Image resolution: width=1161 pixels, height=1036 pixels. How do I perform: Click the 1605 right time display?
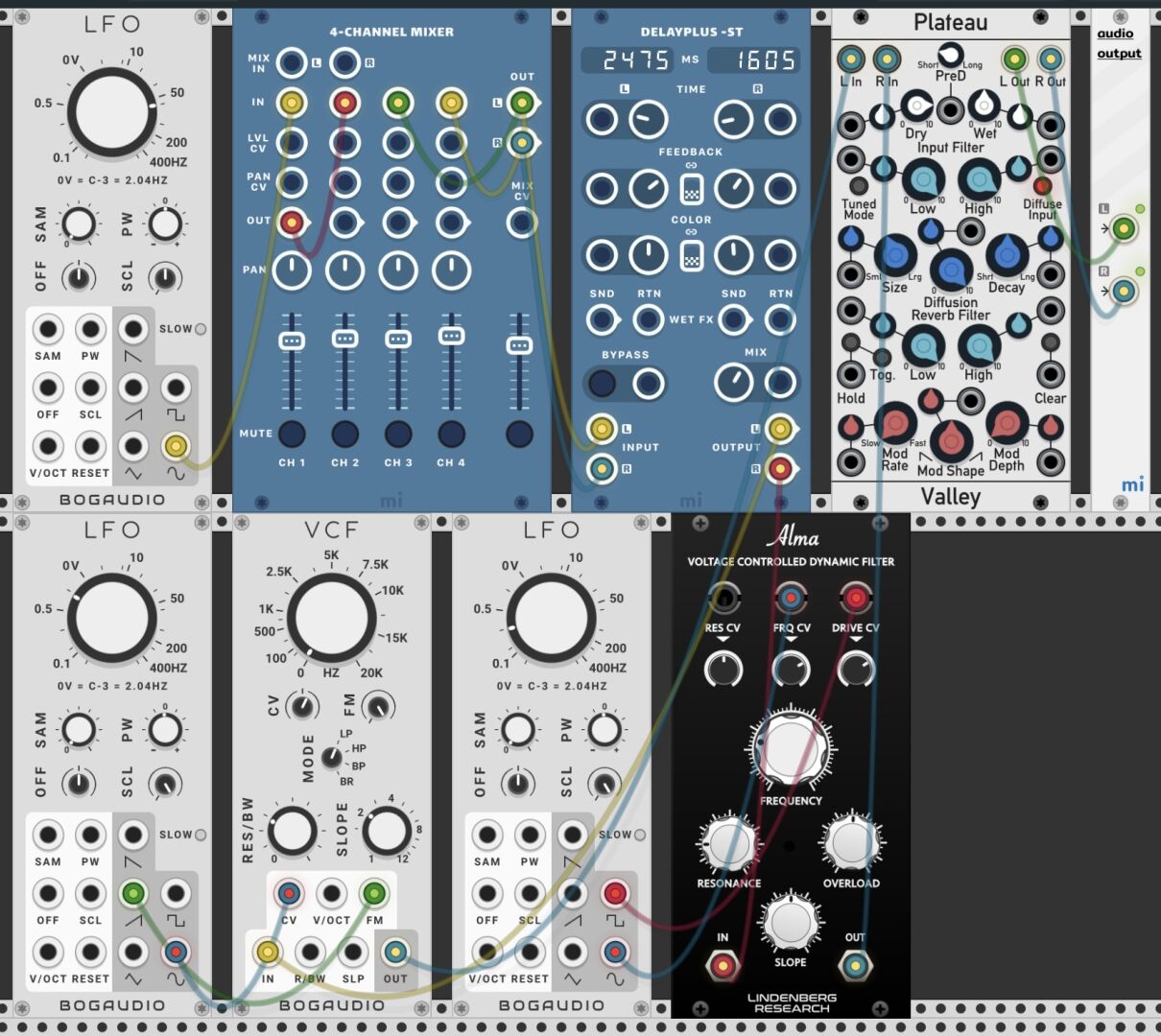coord(754,60)
